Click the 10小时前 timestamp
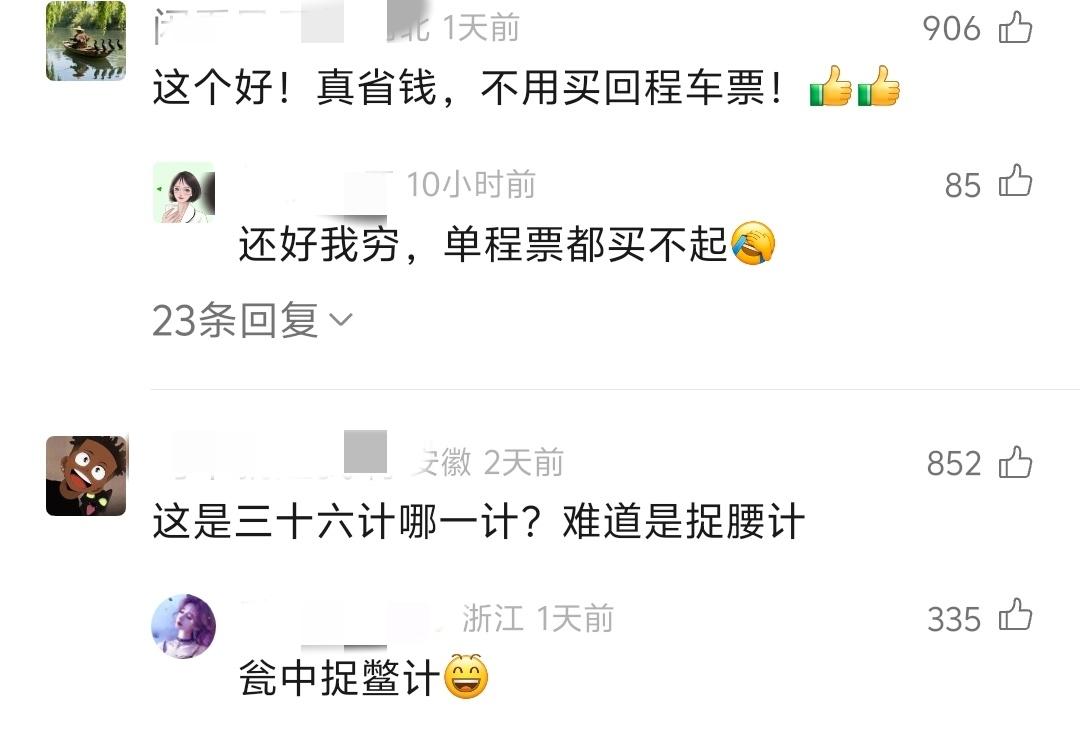Image resolution: width=1080 pixels, height=734 pixels. tap(470, 185)
